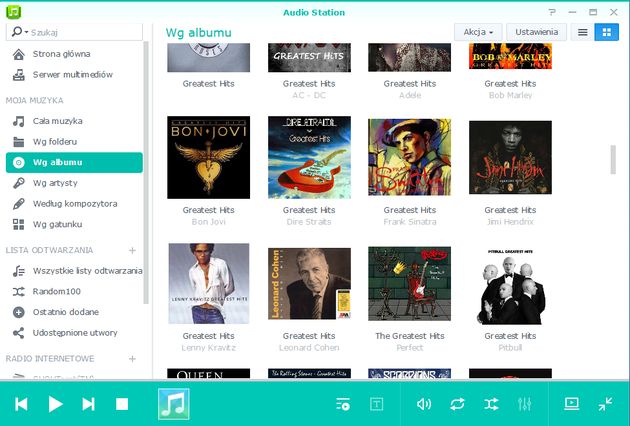The image size is (630, 426).
Task: Click the pencil icon for composers
Action: point(18,204)
